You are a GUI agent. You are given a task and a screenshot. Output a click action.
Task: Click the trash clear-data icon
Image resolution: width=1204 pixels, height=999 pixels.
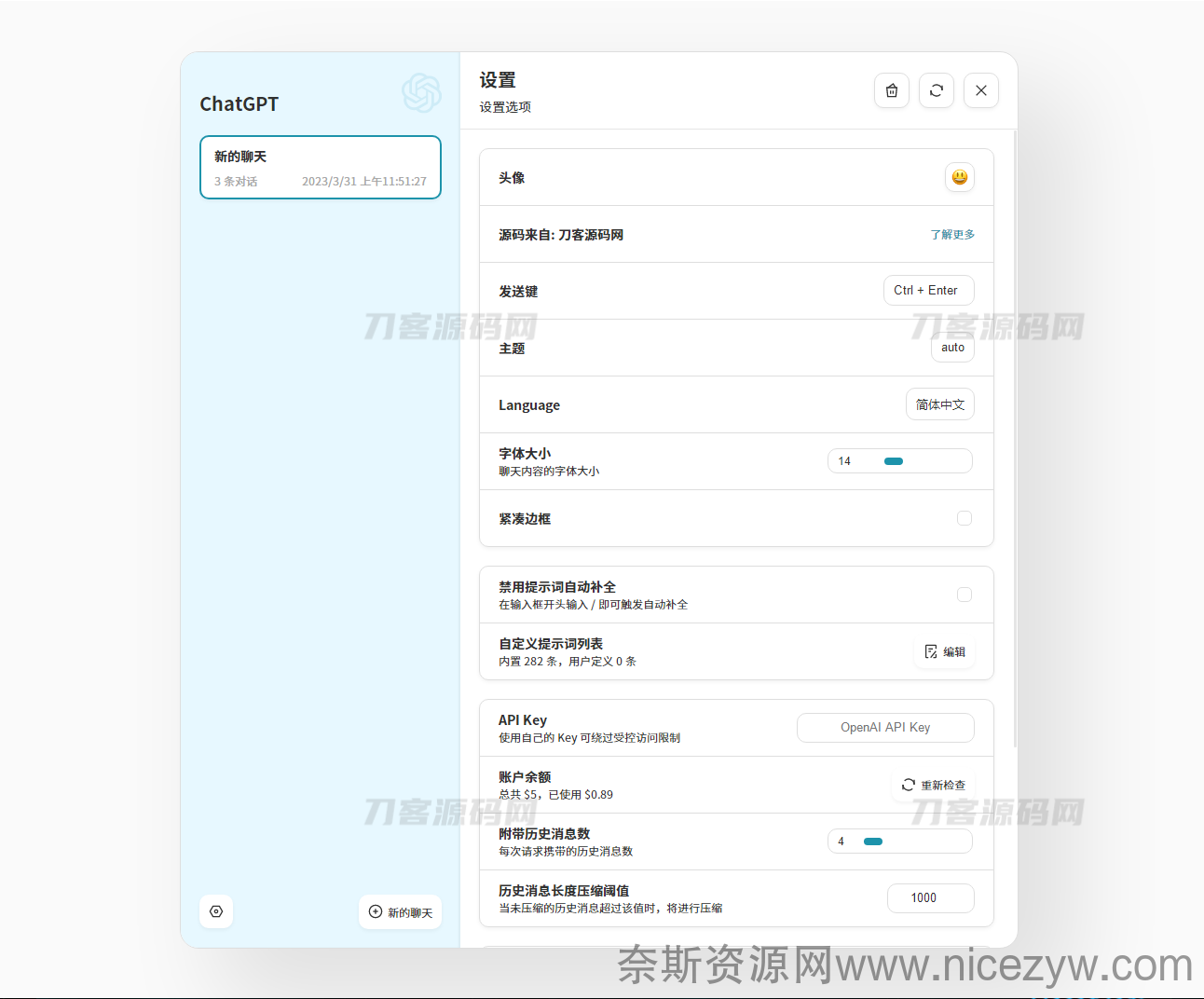pyautogui.click(x=892, y=90)
